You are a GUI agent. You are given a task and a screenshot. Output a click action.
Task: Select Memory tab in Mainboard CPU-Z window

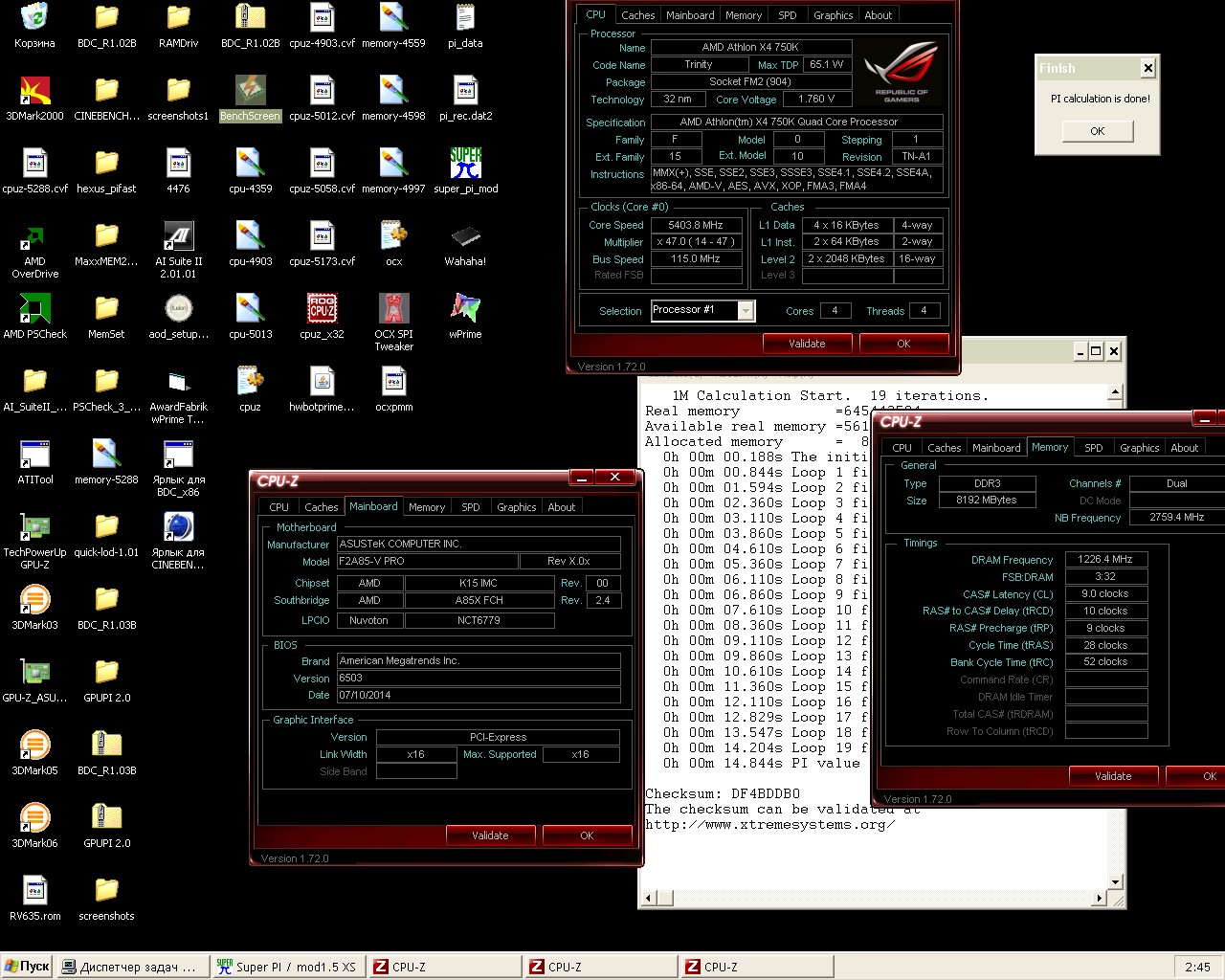(x=426, y=507)
